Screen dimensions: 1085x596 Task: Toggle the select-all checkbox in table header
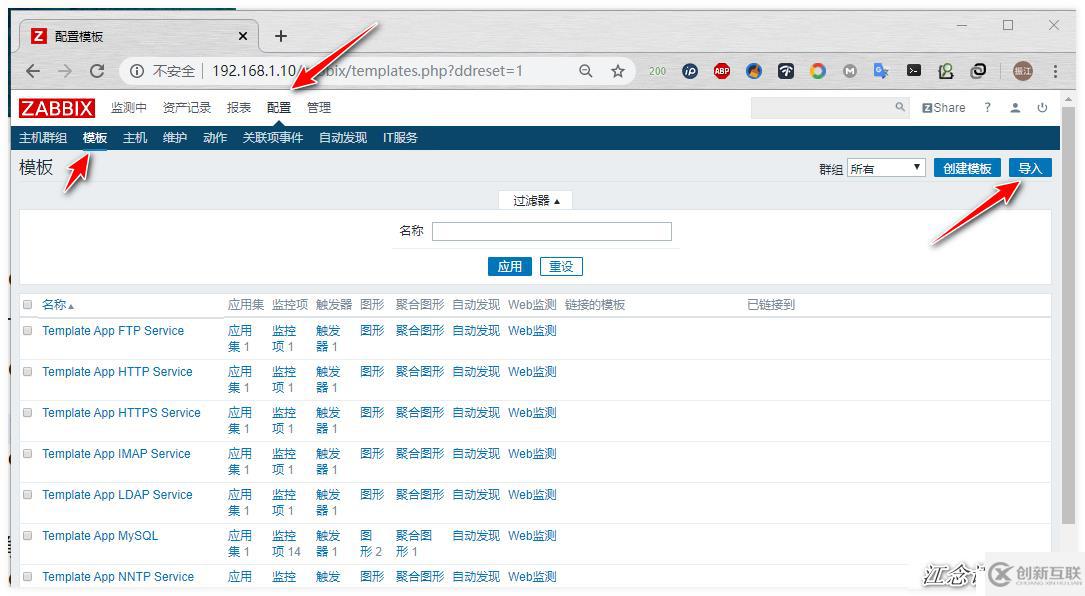pyautogui.click(x=28, y=305)
